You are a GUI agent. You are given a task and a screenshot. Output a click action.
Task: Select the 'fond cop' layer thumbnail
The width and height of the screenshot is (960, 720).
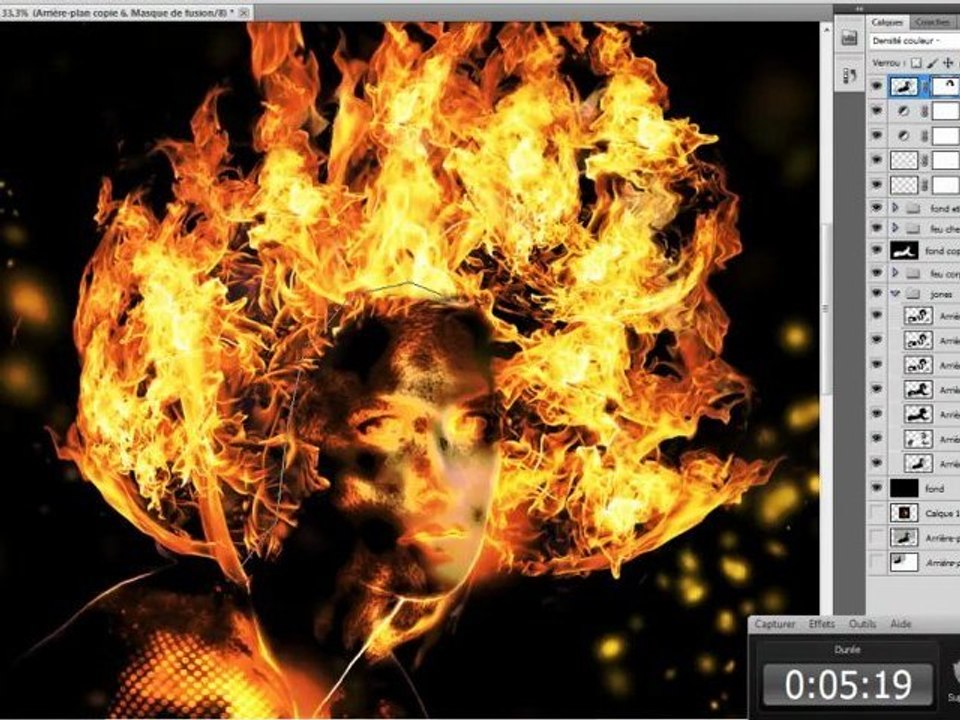(x=904, y=250)
